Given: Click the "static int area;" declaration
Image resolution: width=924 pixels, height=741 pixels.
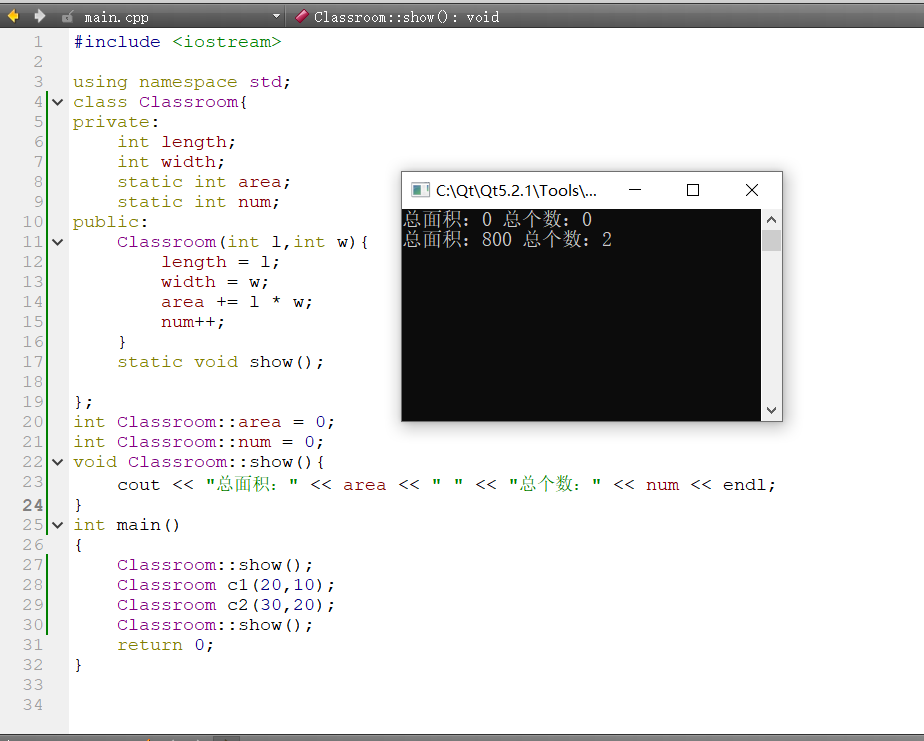Looking at the screenshot, I should 204,182.
